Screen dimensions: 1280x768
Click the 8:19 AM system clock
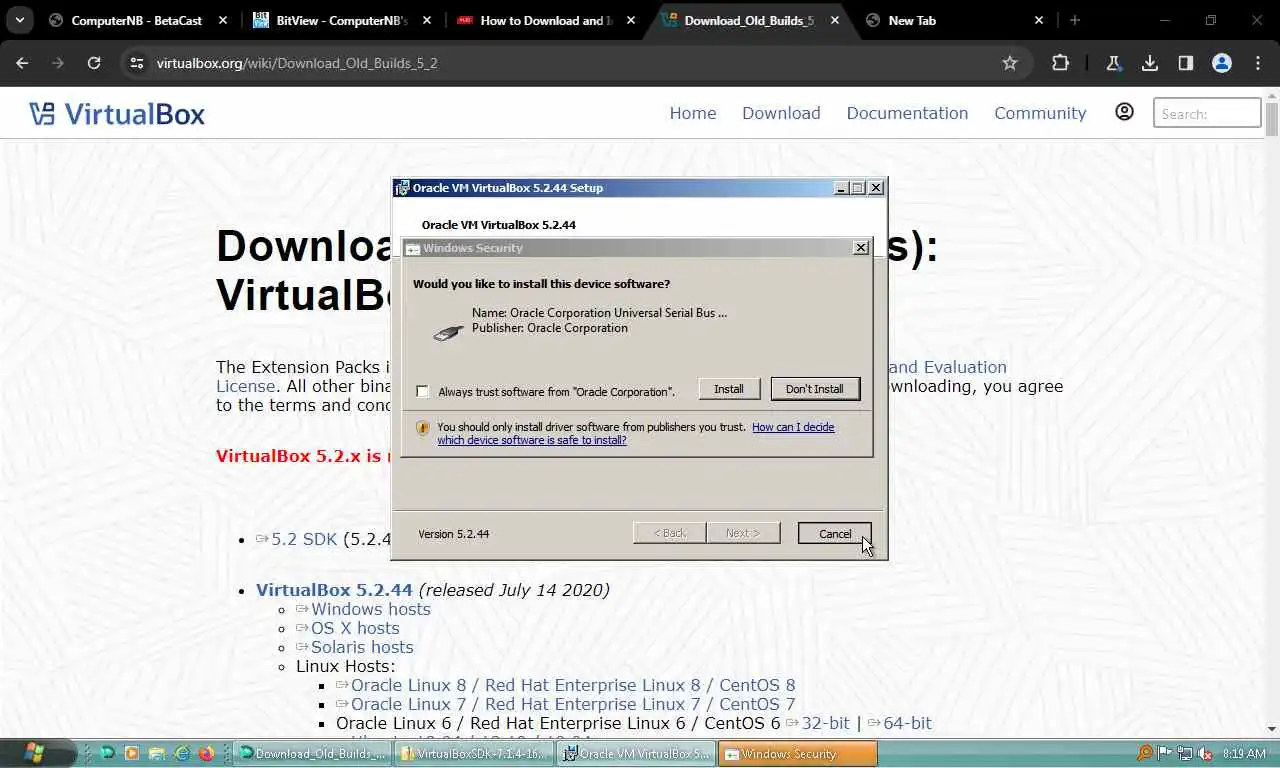pyautogui.click(x=1244, y=754)
